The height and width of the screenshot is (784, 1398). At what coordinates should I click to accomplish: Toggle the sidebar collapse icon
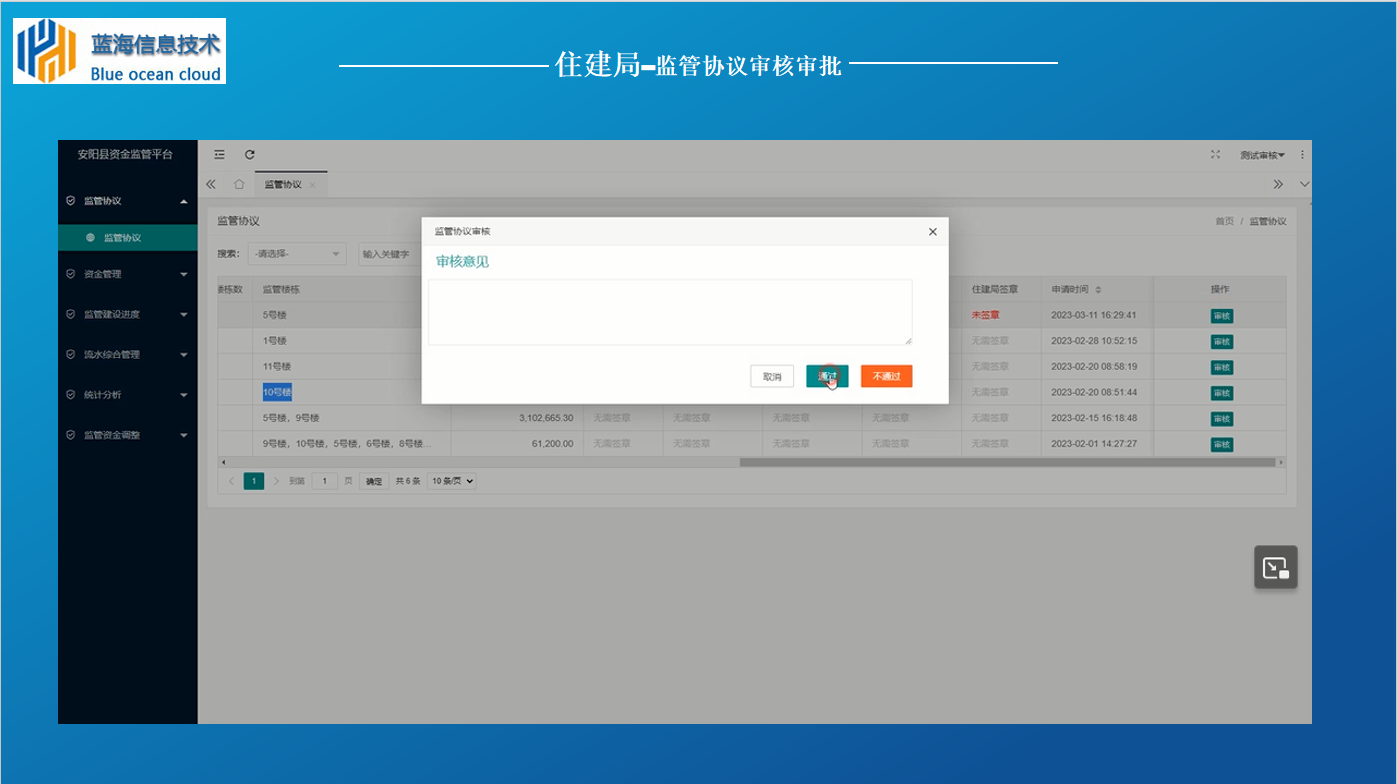coord(220,154)
